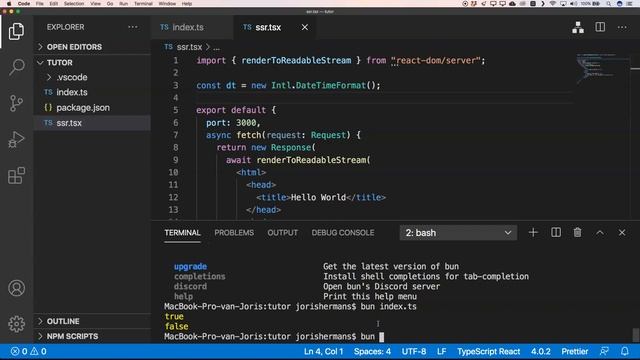Click 'Hello World' text on line 12
This screenshot has height=360, width=640.
pos(318,198)
